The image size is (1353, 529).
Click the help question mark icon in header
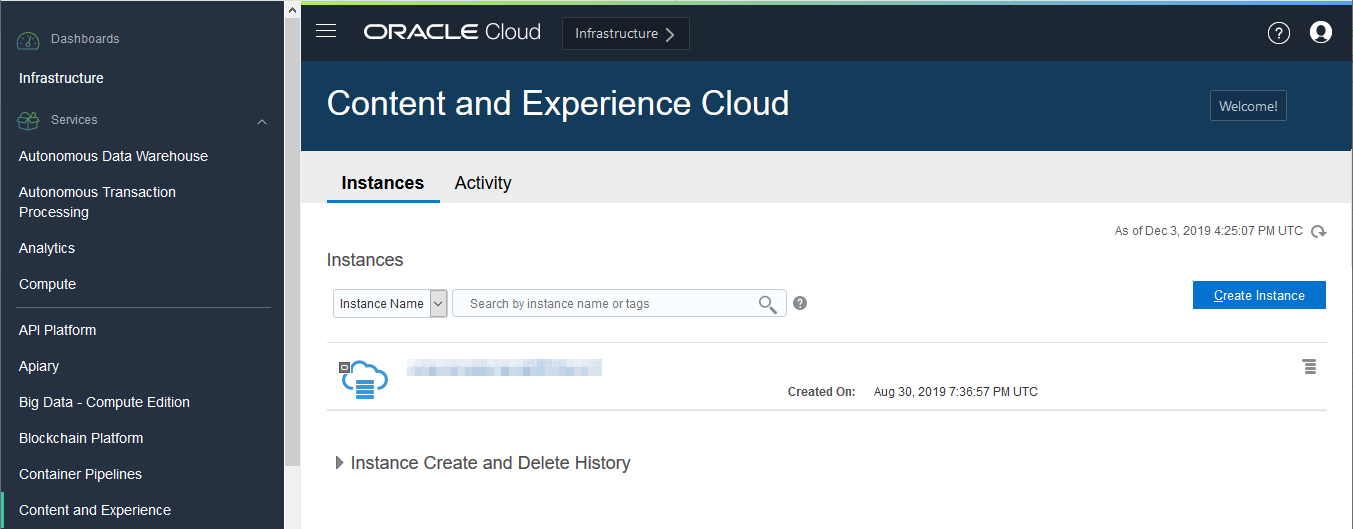pyautogui.click(x=1278, y=33)
